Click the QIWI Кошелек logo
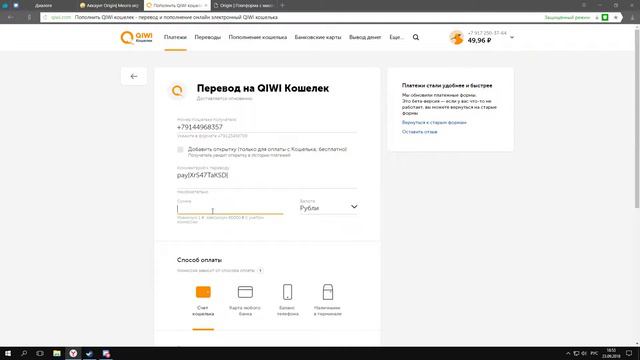Screen dimensions: 640x360 click(x=136, y=37)
